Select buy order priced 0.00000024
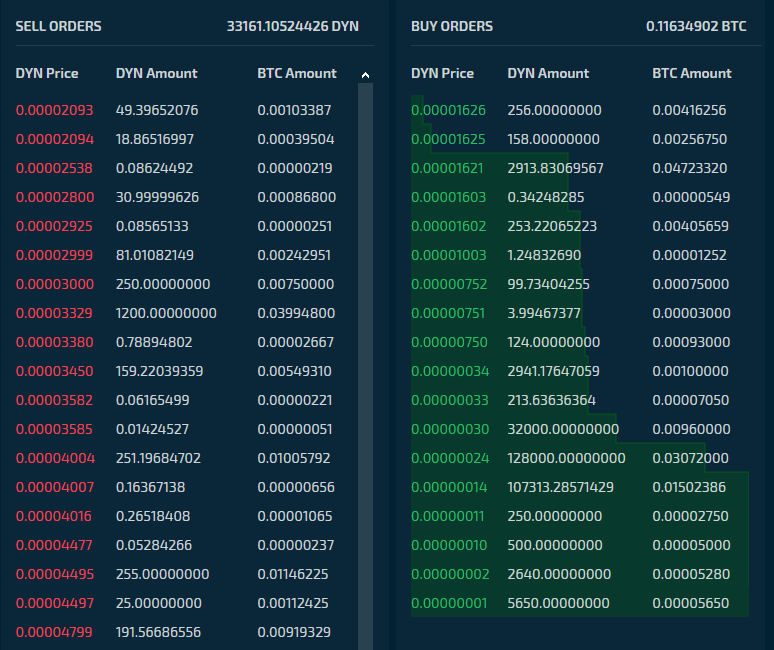774x650 pixels. point(580,459)
